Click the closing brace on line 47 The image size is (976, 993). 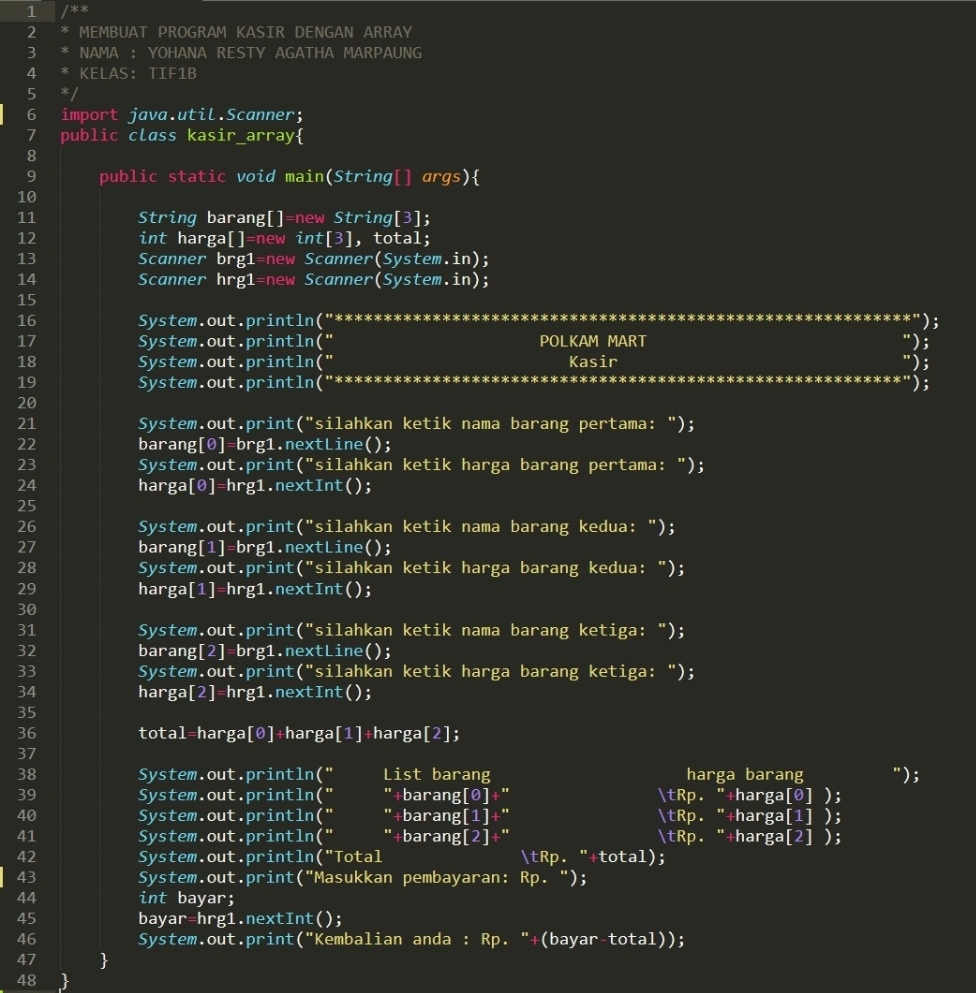[102, 959]
